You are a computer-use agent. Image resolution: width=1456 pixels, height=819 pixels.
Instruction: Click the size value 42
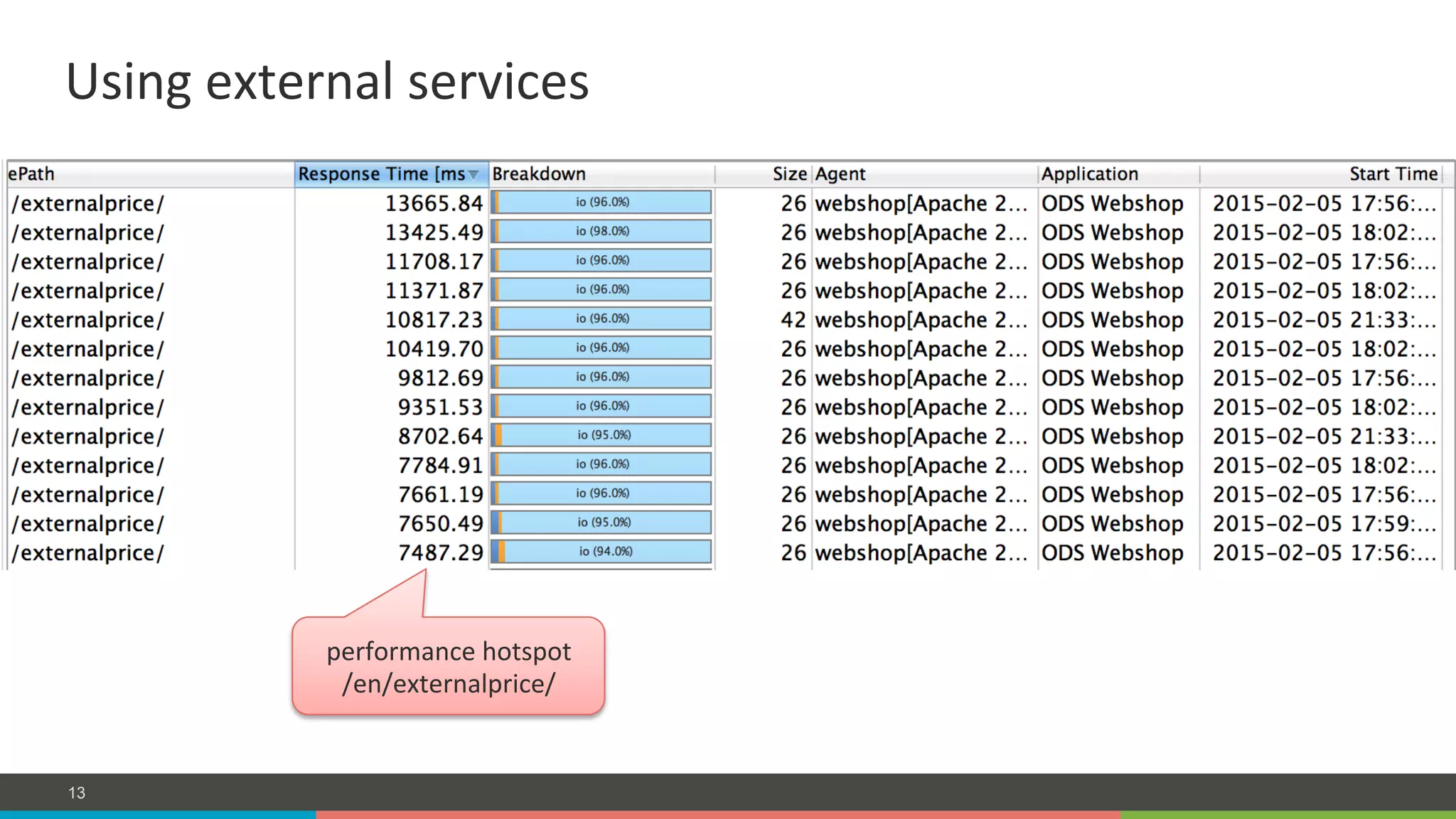793,320
